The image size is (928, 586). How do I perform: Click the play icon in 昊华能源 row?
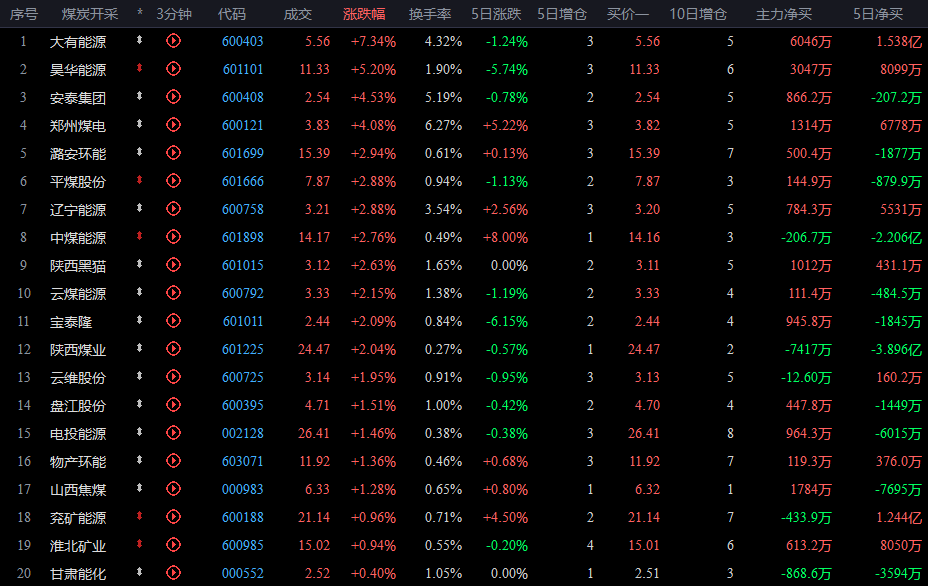pyautogui.click(x=173, y=69)
